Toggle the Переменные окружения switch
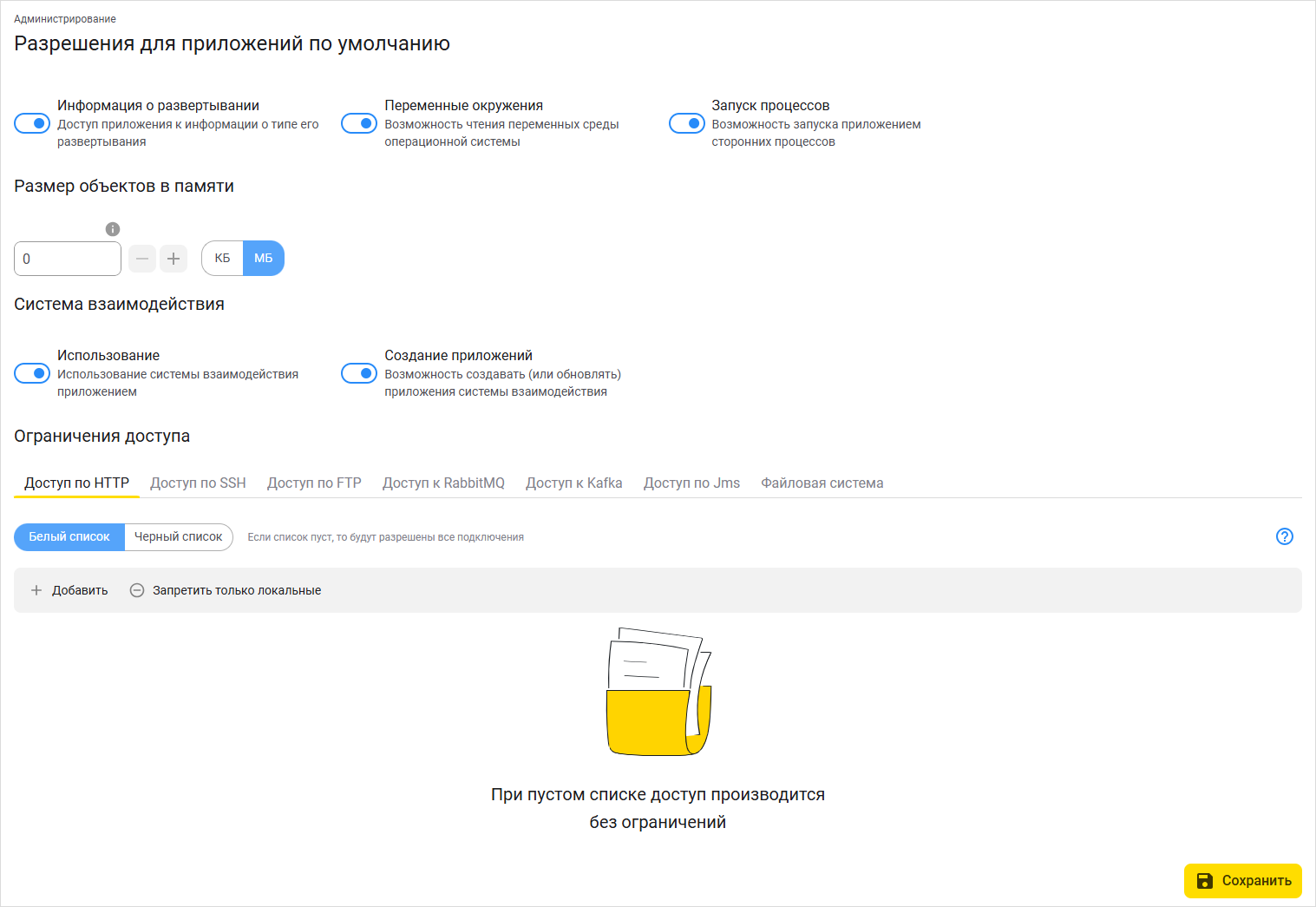Viewport: 1316px width, 907px height. (359, 123)
